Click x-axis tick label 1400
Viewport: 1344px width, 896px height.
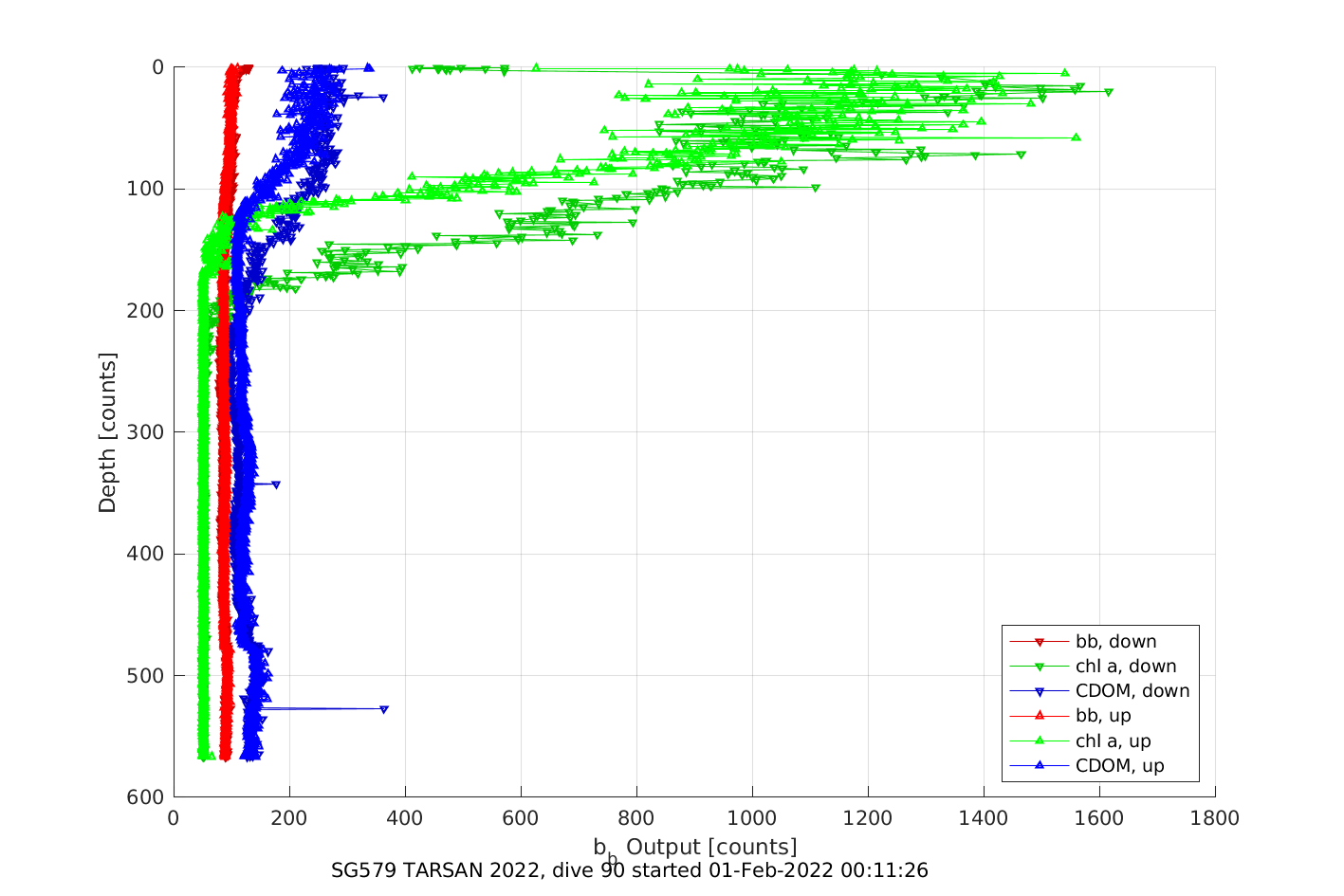984,818
